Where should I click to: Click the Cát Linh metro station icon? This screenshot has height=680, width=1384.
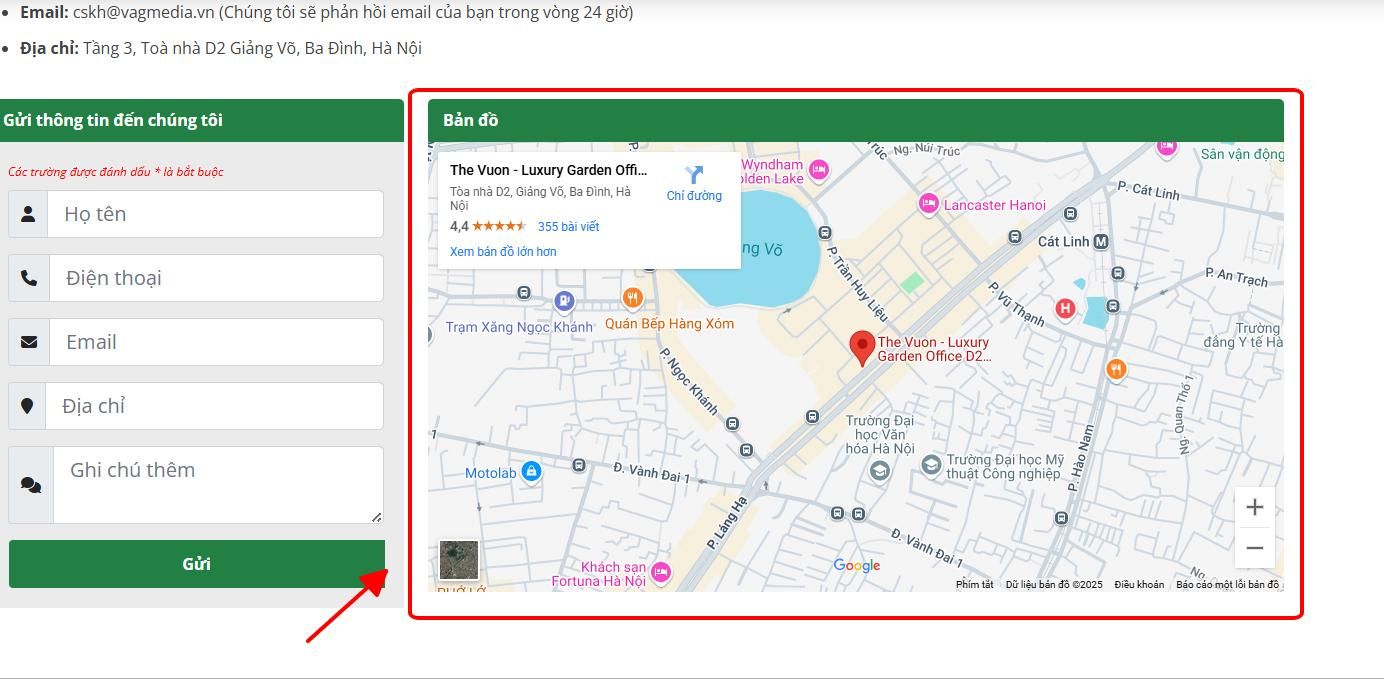coord(1101,242)
